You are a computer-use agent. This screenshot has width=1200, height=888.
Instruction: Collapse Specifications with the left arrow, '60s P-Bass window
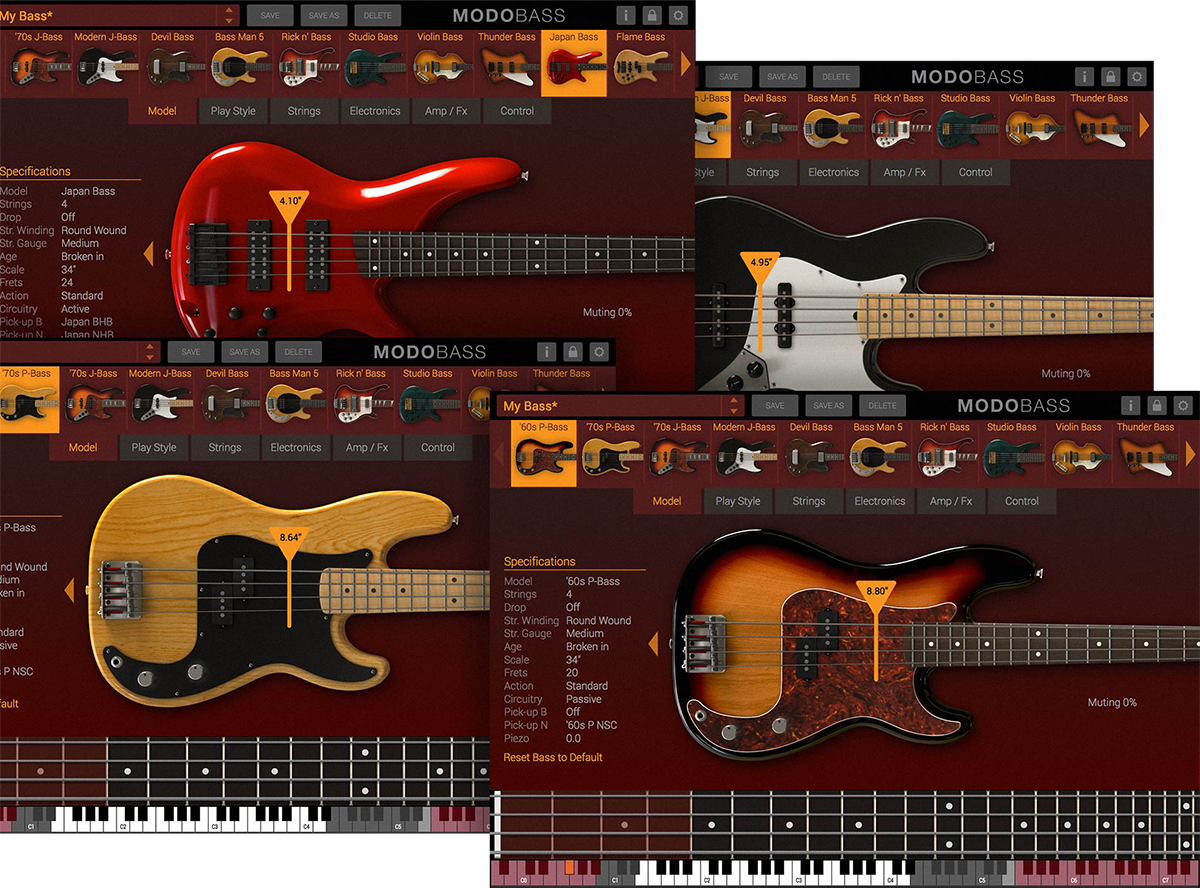[653, 644]
